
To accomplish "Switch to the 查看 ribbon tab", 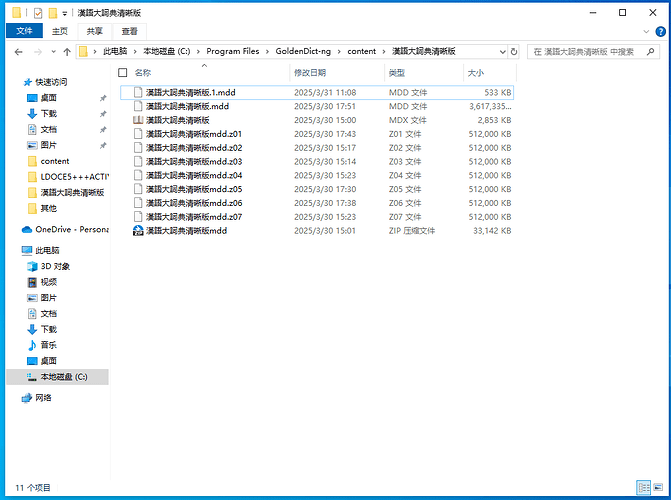I will (130, 31).
